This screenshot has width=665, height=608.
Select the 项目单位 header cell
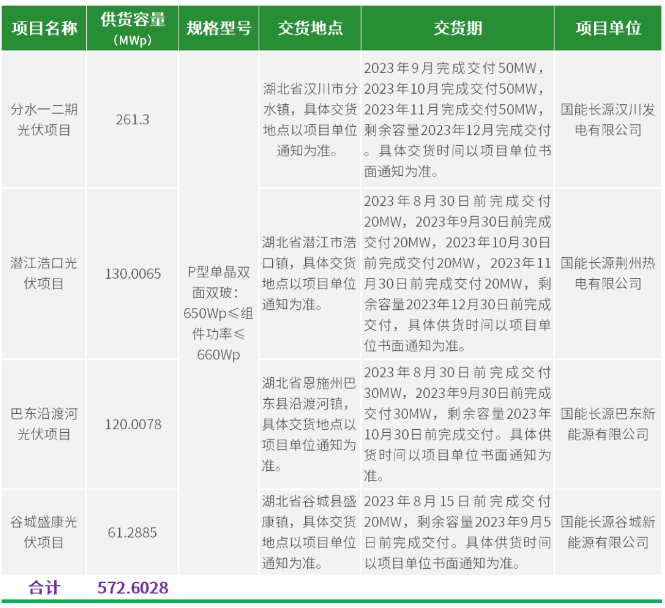[608, 28]
